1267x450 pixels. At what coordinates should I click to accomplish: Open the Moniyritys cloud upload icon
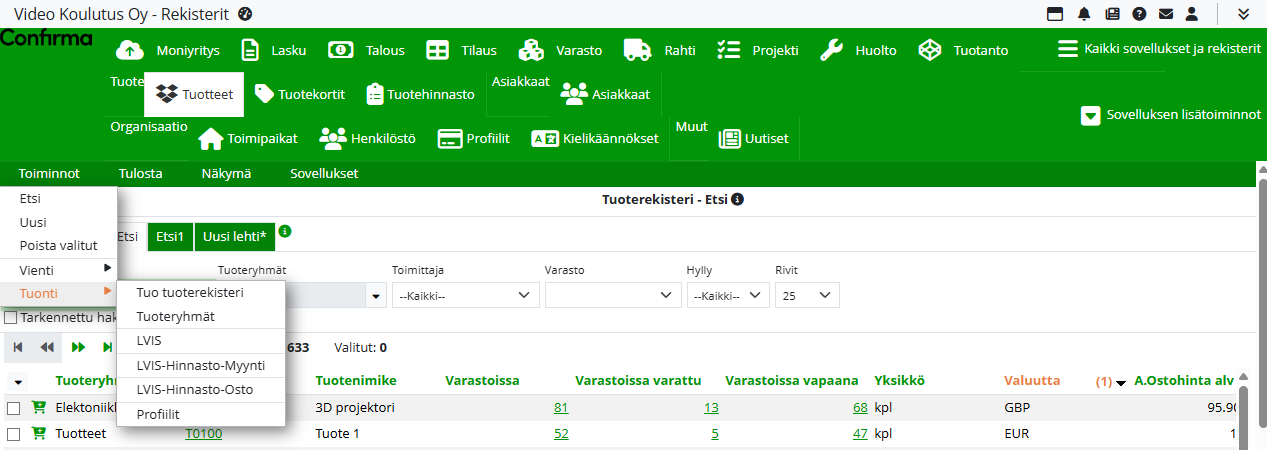[129, 50]
